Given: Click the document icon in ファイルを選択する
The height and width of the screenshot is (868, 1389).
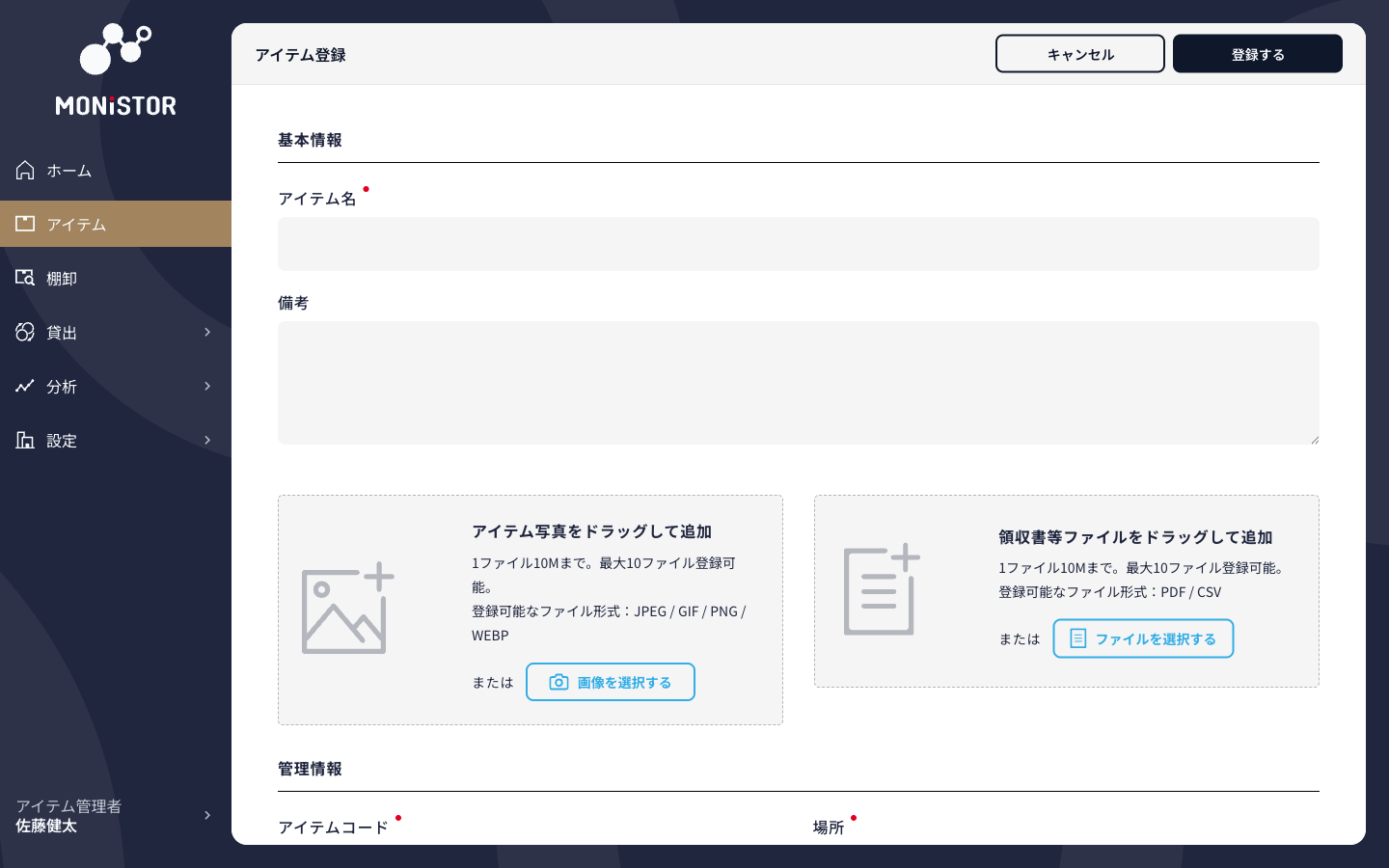Looking at the screenshot, I should pyautogui.click(x=1077, y=637).
